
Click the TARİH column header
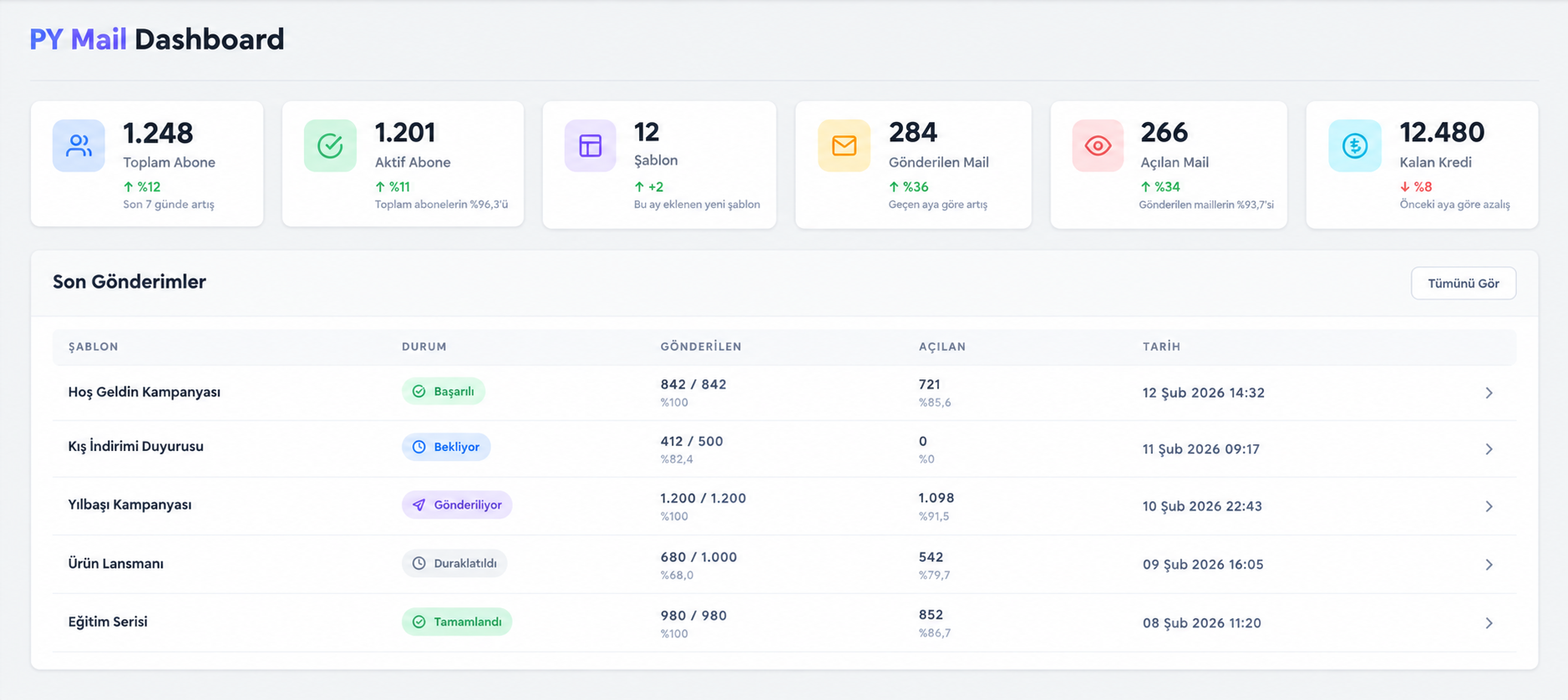pyautogui.click(x=1161, y=347)
